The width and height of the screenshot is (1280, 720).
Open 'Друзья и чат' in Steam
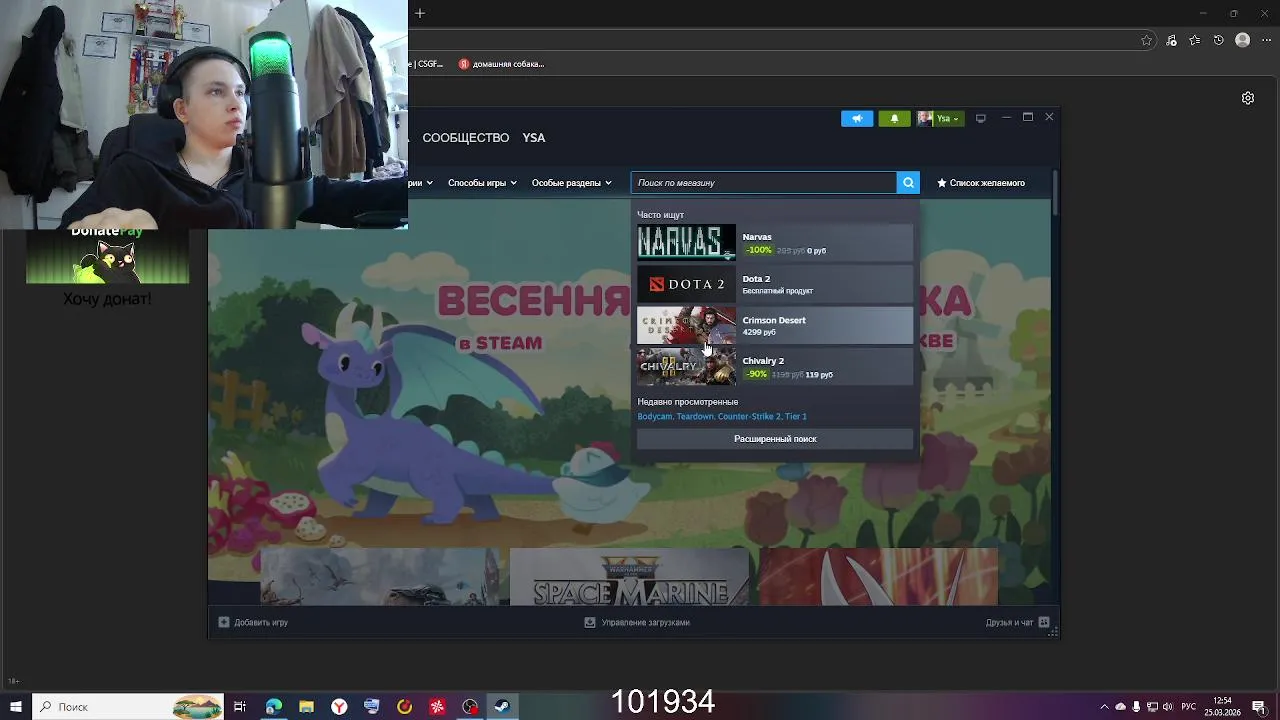tap(1017, 622)
